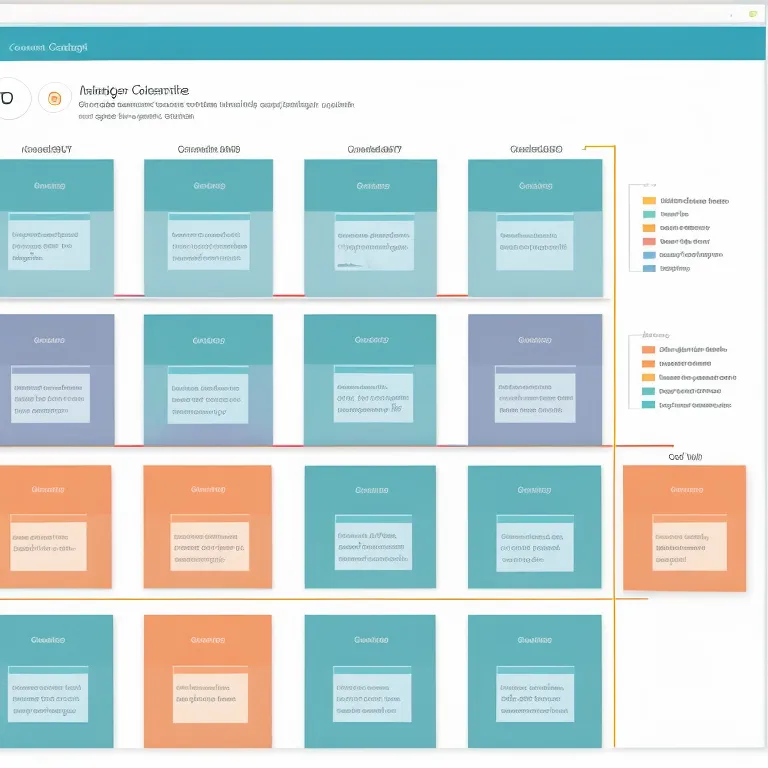The width and height of the screenshot is (768, 768).
Task: Click the red swatch in the upper legend
Action: [649, 241]
